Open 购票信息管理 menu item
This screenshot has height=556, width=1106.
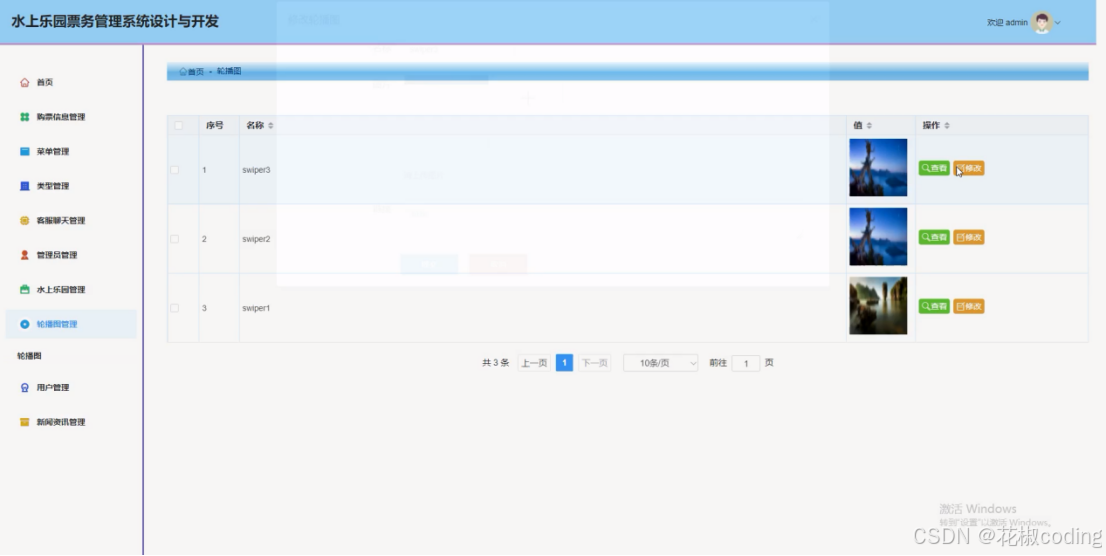tap(71, 117)
